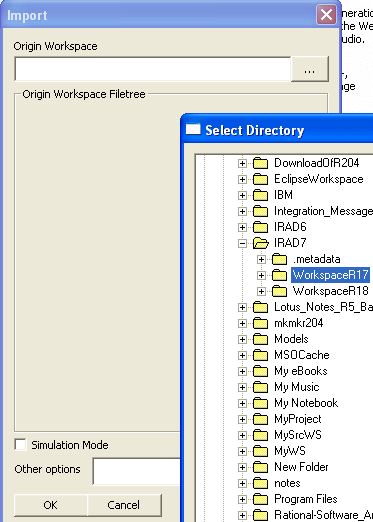The image size is (373, 522).
Task: Select the My eBooks folder name
Action: click(301, 371)
